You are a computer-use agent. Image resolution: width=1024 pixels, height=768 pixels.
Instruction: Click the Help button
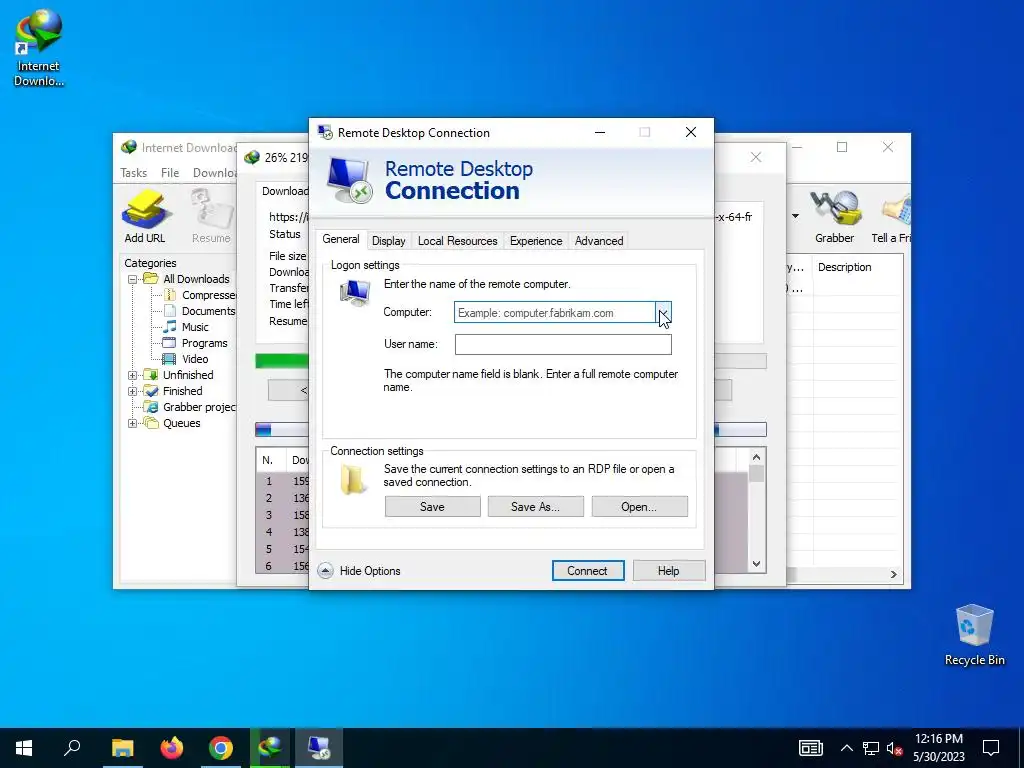click(x=668, y=571)
